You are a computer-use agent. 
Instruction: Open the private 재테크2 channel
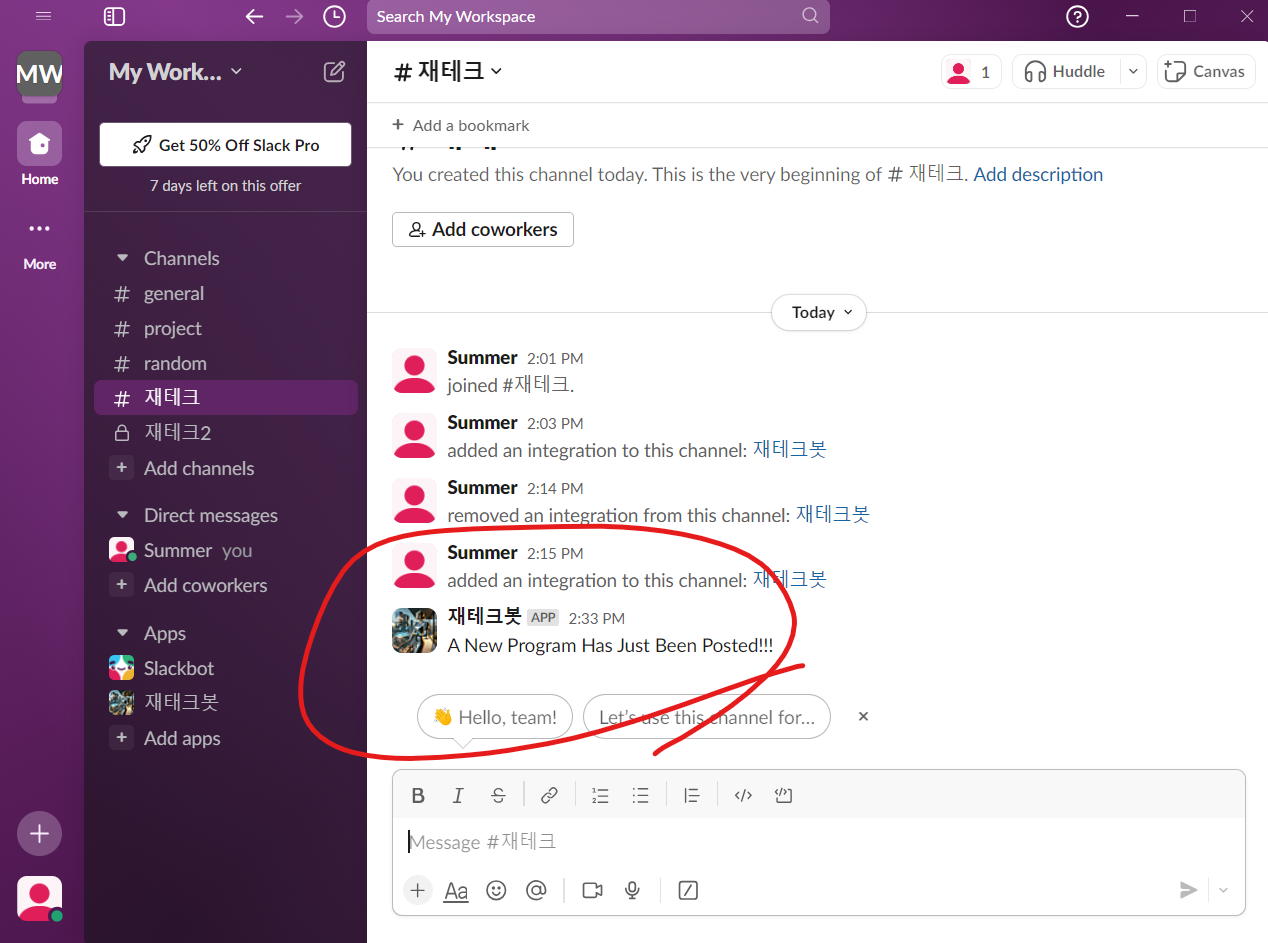click(x=226, y=433)
